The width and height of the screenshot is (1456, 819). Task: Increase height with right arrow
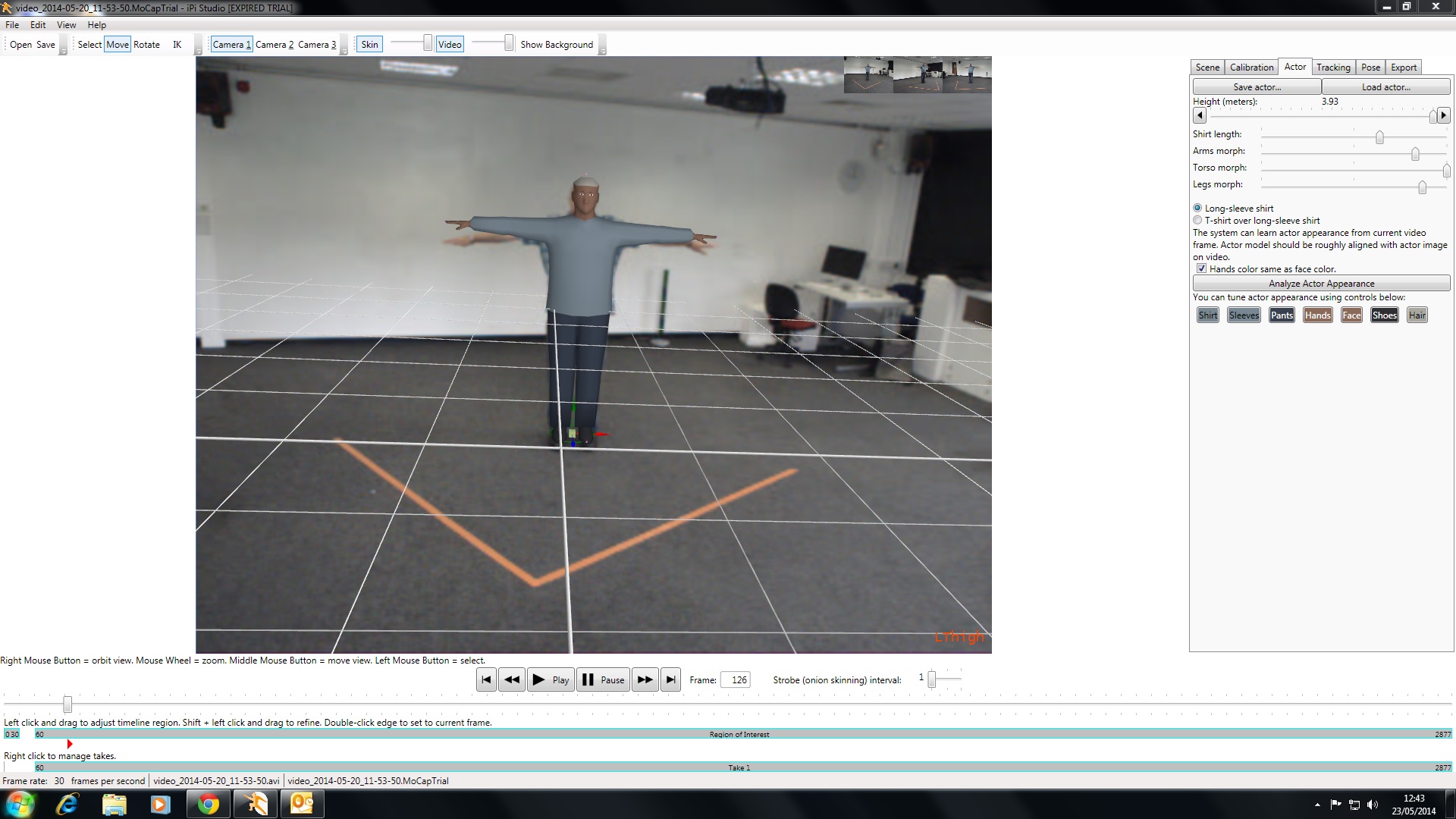[1444, 115]
